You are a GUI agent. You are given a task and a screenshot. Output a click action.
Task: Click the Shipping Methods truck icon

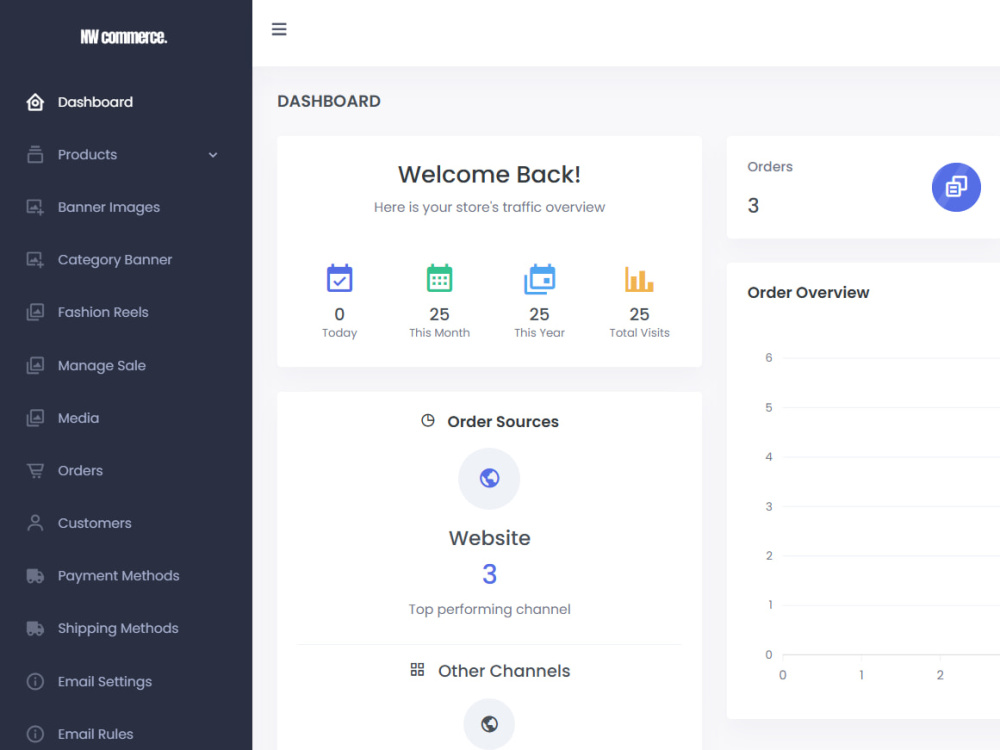[35, 628]
